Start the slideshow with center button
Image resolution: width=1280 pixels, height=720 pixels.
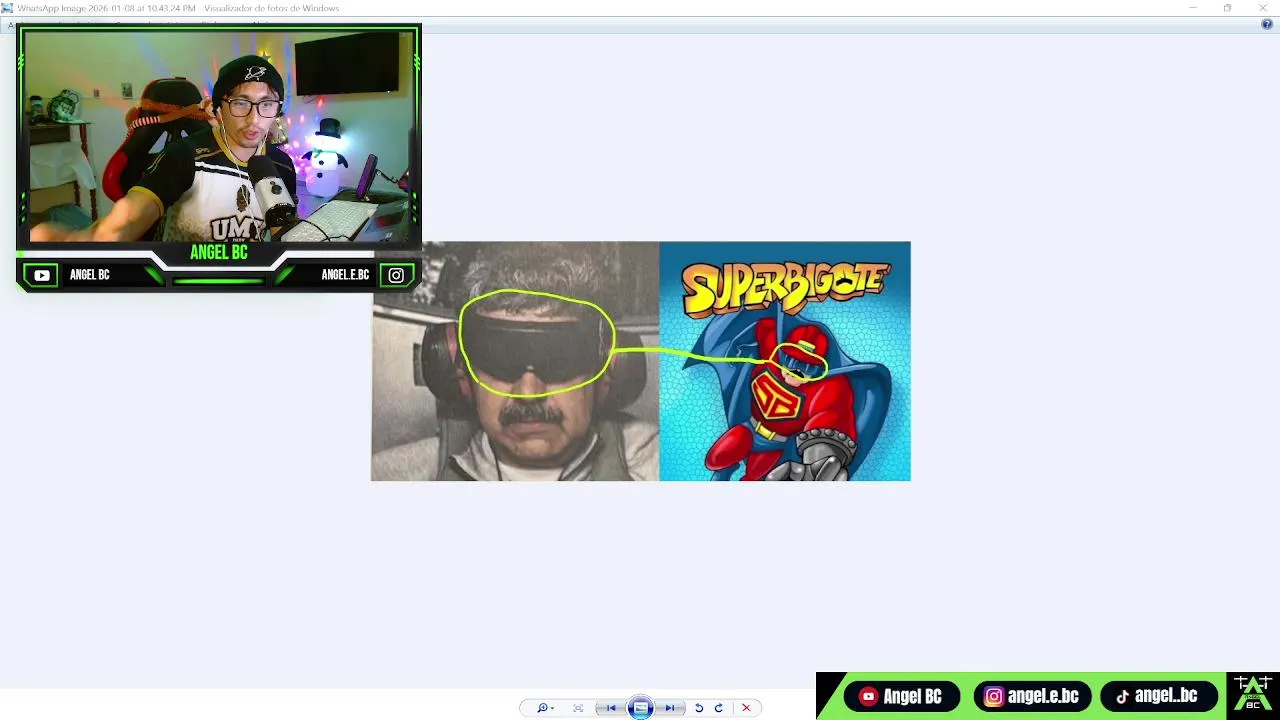[x=640, y=708]
